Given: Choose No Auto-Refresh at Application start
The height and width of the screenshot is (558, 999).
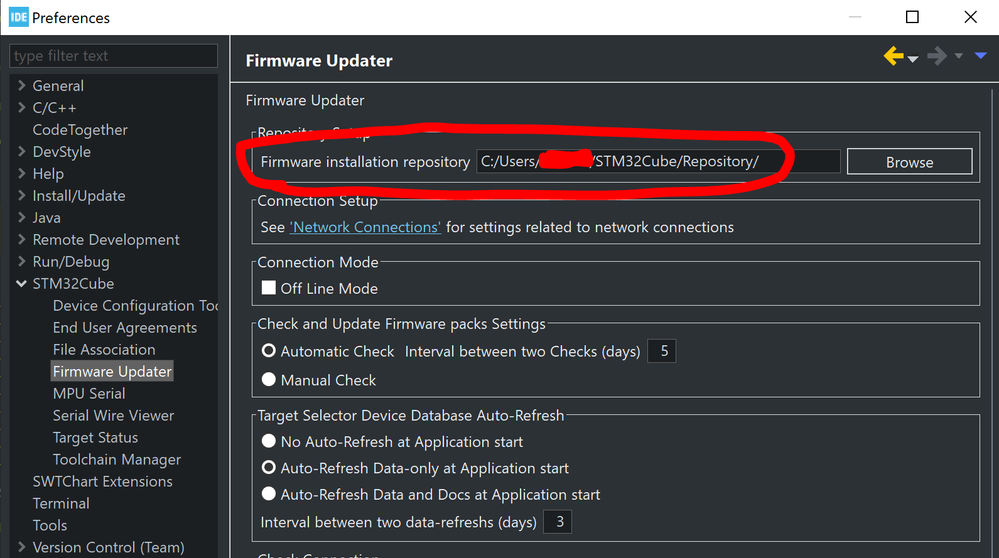Looking at the screenshot, I should coord(268,442).
